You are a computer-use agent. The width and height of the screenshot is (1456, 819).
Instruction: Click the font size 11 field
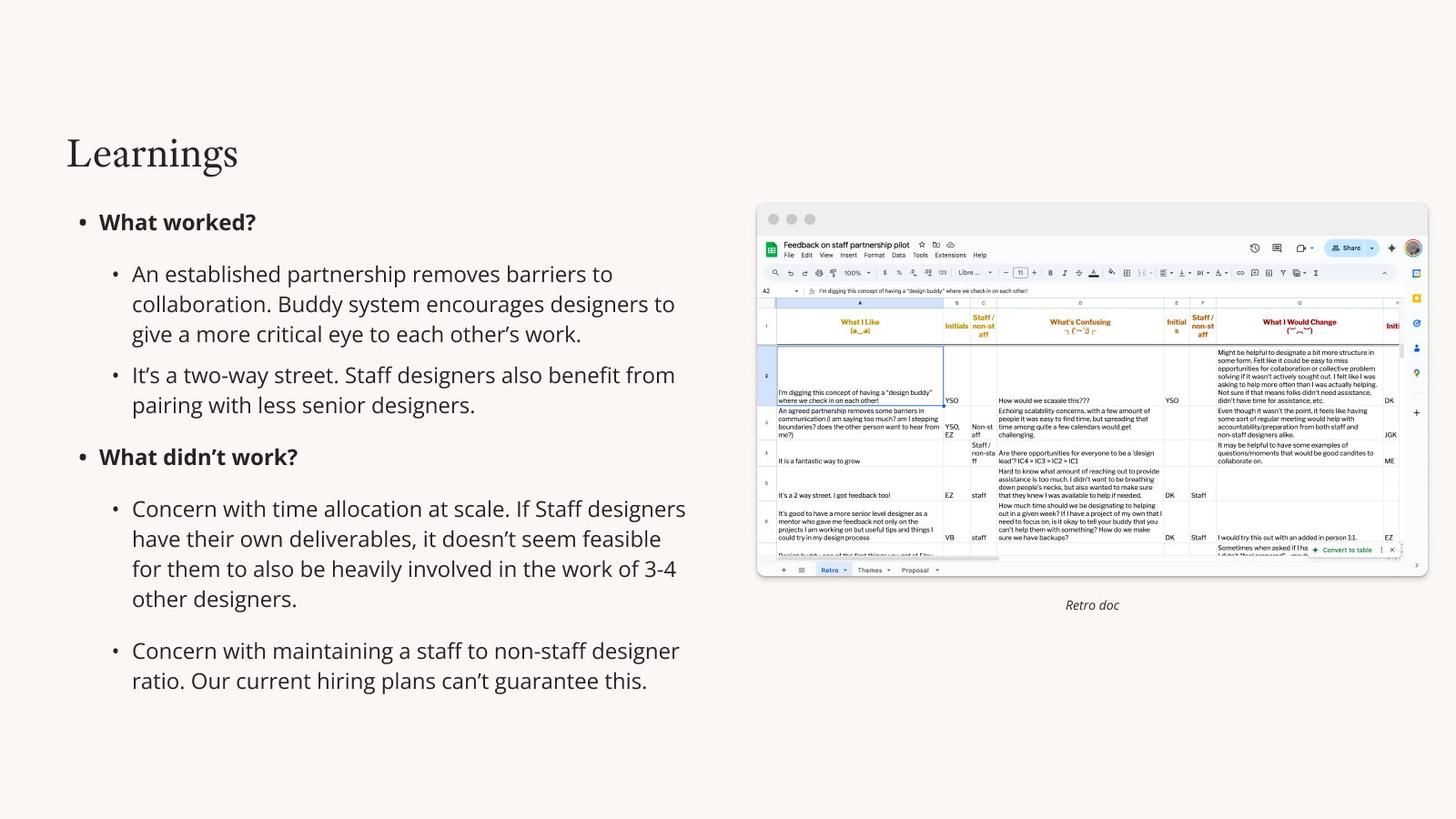pyautogui.click(x=1020, y=273)
